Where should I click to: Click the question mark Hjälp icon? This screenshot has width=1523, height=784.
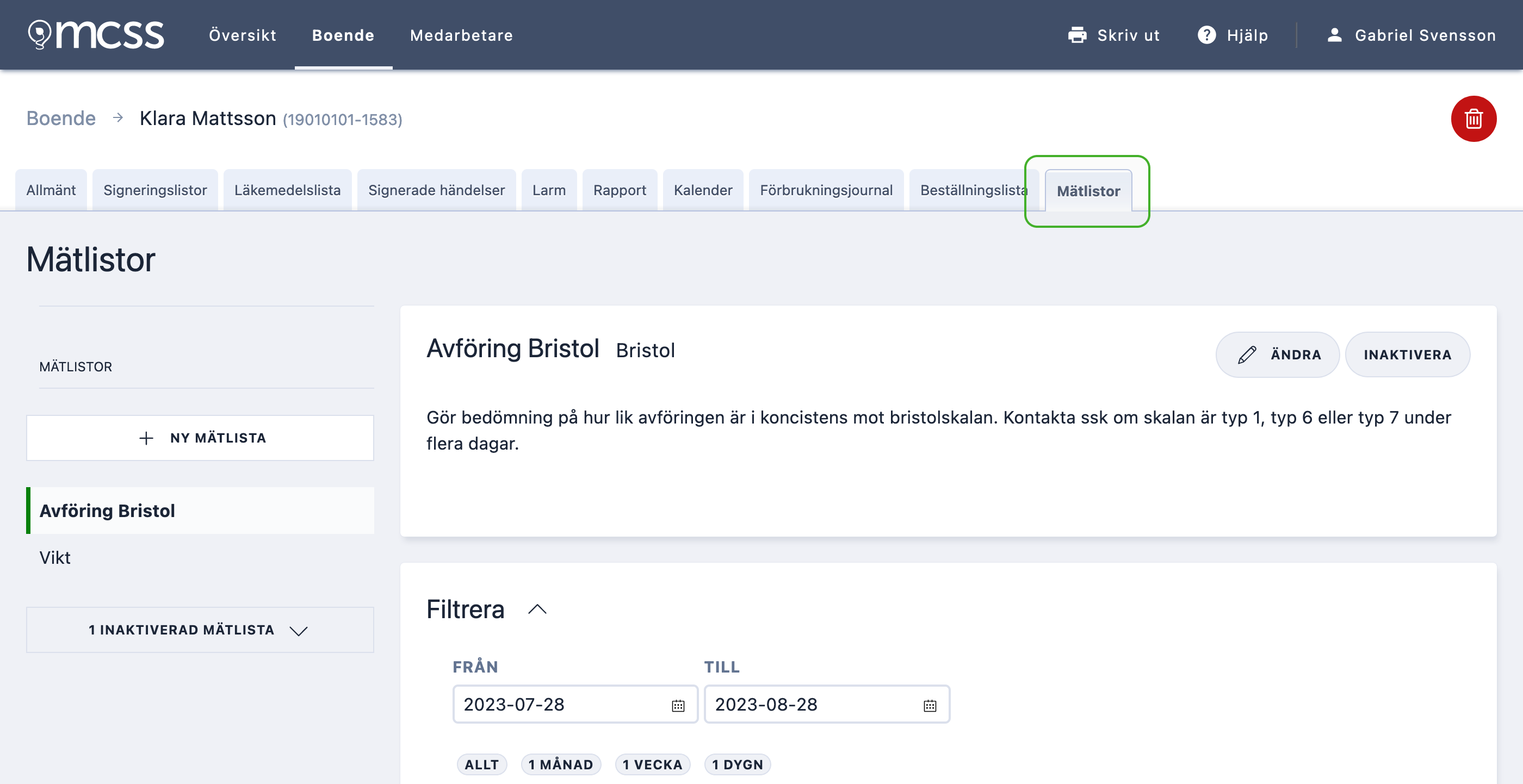[x=1206, y=35]
